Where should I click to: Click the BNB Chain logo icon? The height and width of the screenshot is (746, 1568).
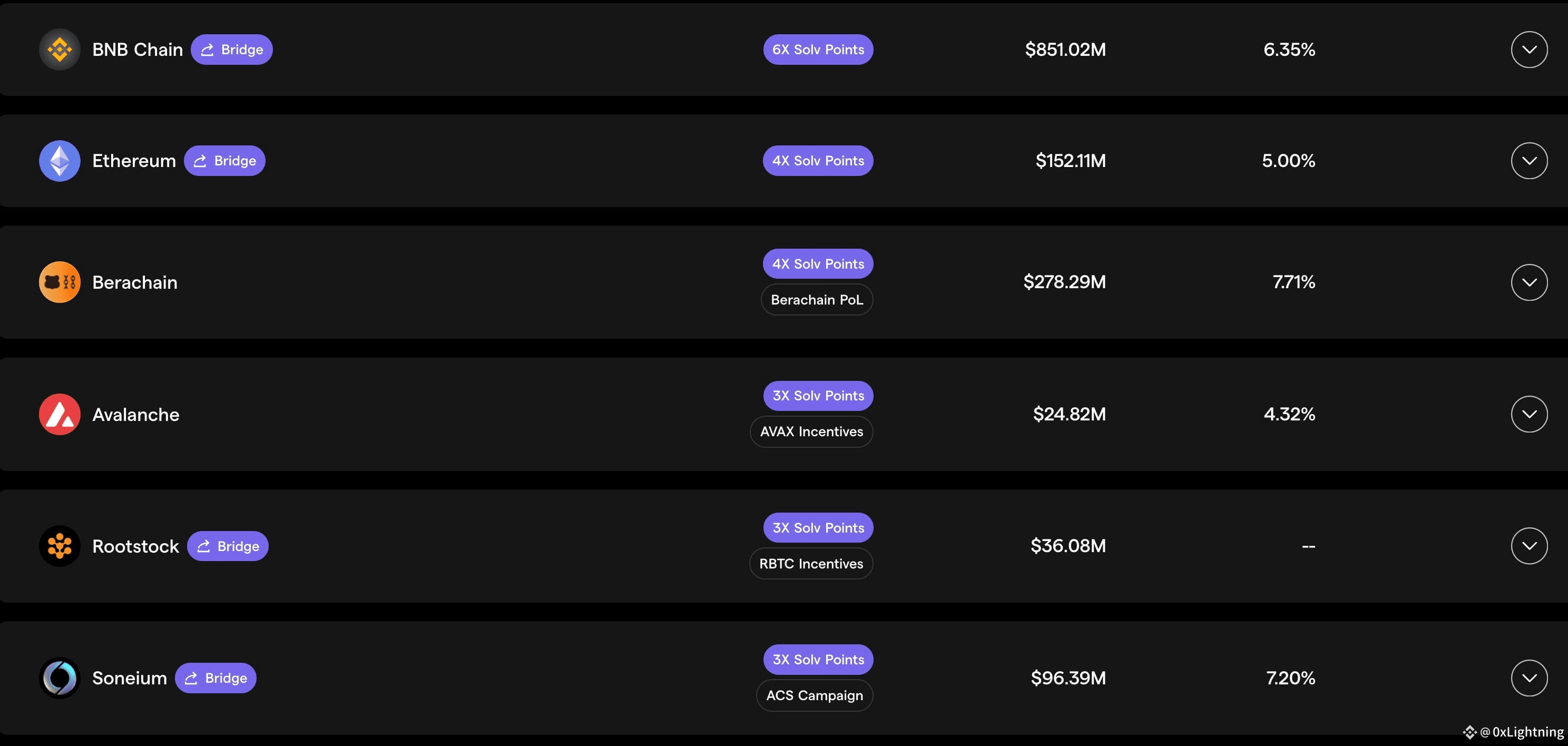(x=60, y=50)
